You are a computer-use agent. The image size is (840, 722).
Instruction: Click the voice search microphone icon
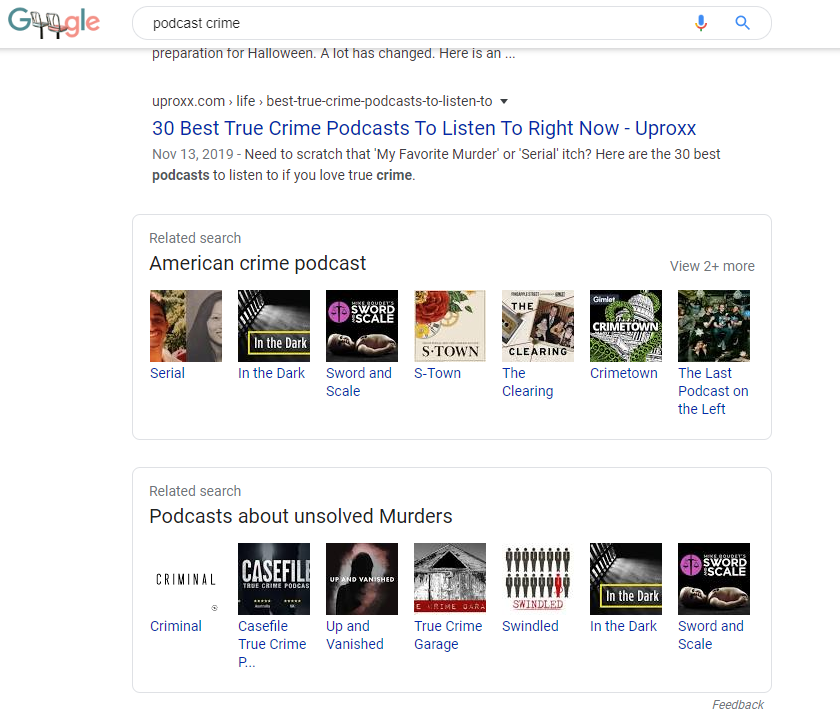(701, 23)
